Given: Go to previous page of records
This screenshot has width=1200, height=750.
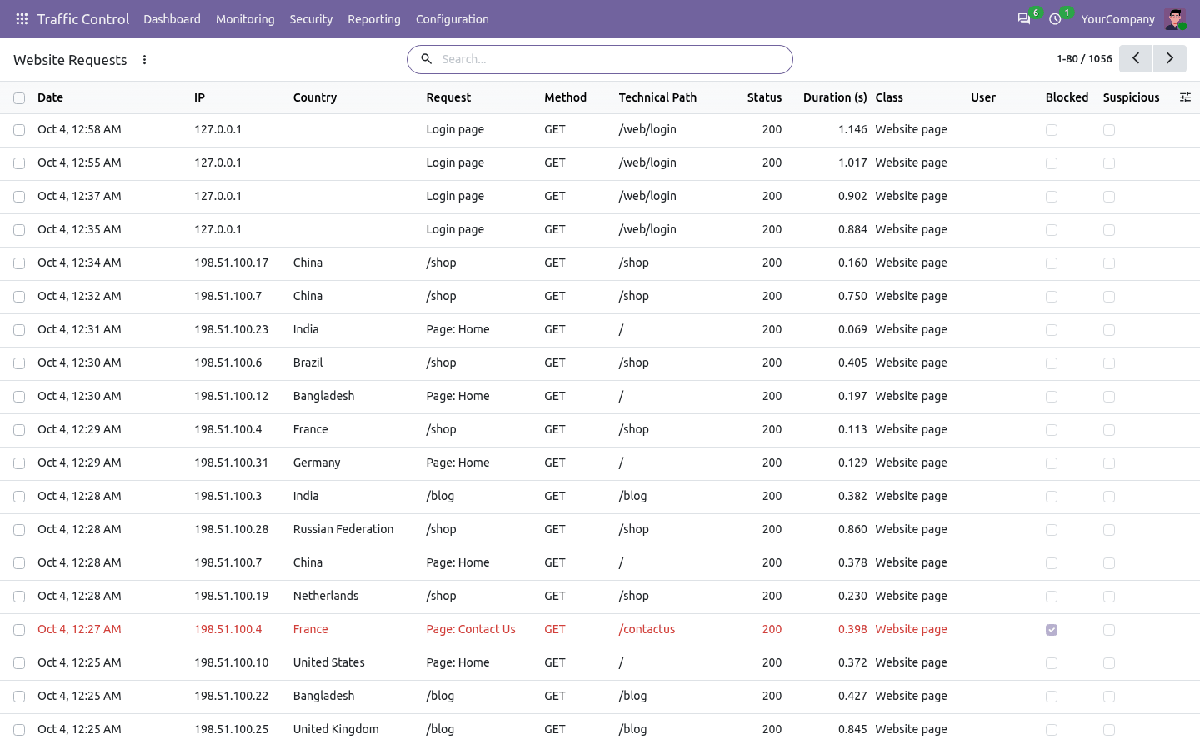Looking at the screenshot, I should click(1135, 59).
